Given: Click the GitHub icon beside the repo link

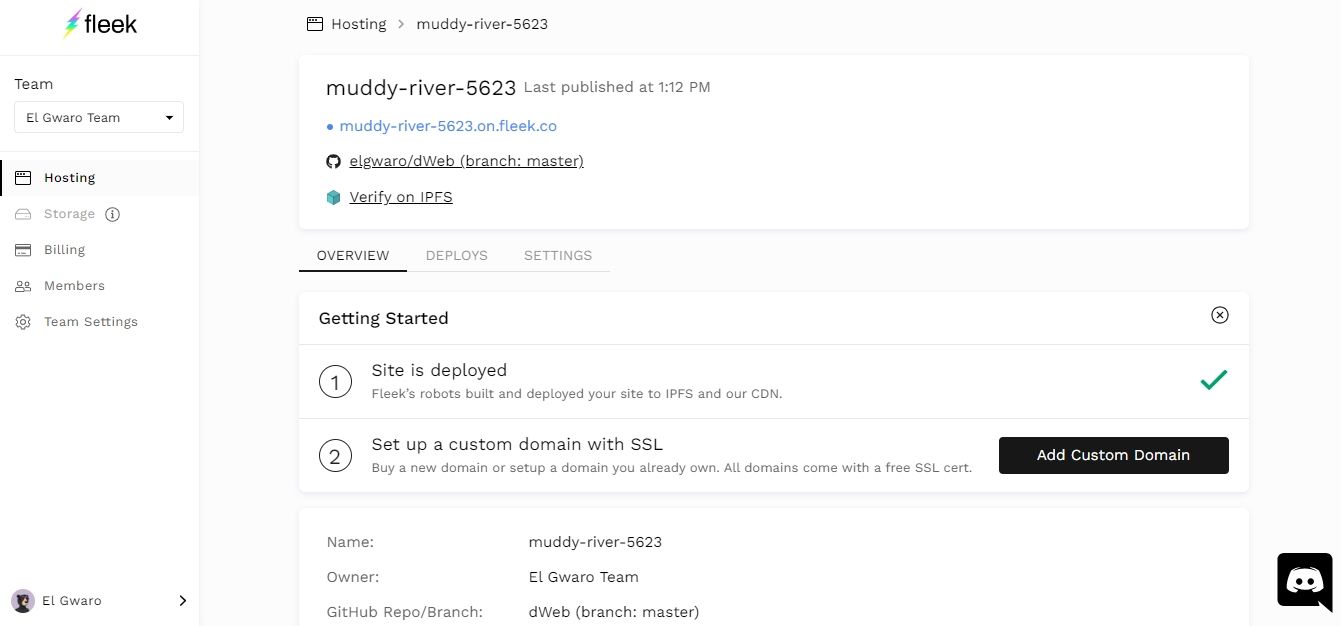Looking at the screenshot, I should click(334, 161).
